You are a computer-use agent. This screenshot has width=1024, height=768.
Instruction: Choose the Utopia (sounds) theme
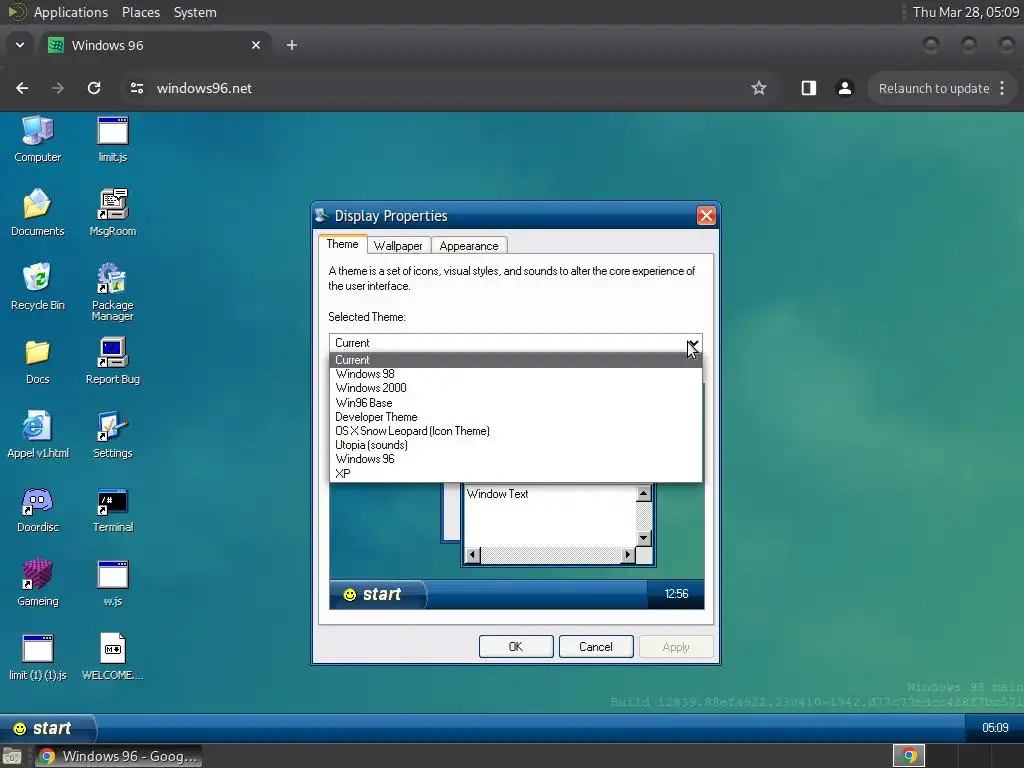[x=516, y=445]
